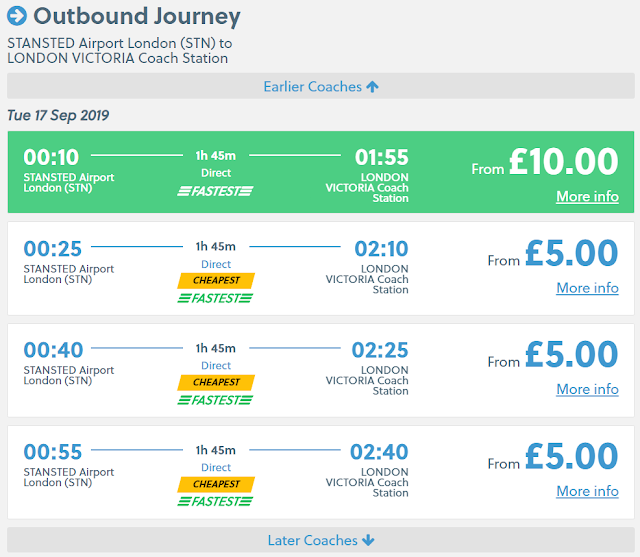Click the Fastest badge on 00:10 coach

(216, 191)
